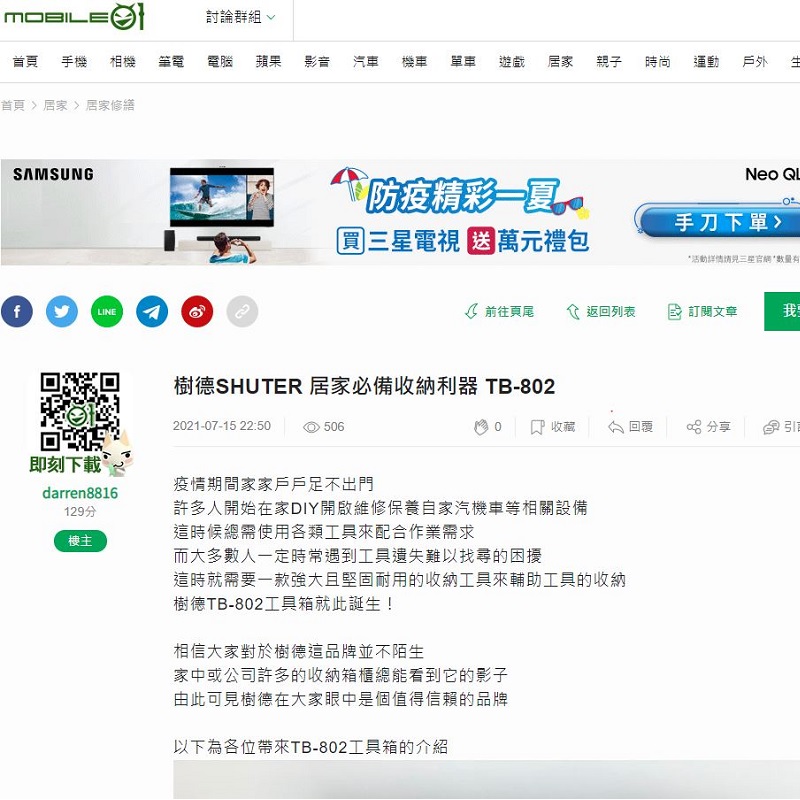This screenshot has height=800, width=800.
Task: Open the 手機 nav menu item
Action: click(x=74, y=62)
